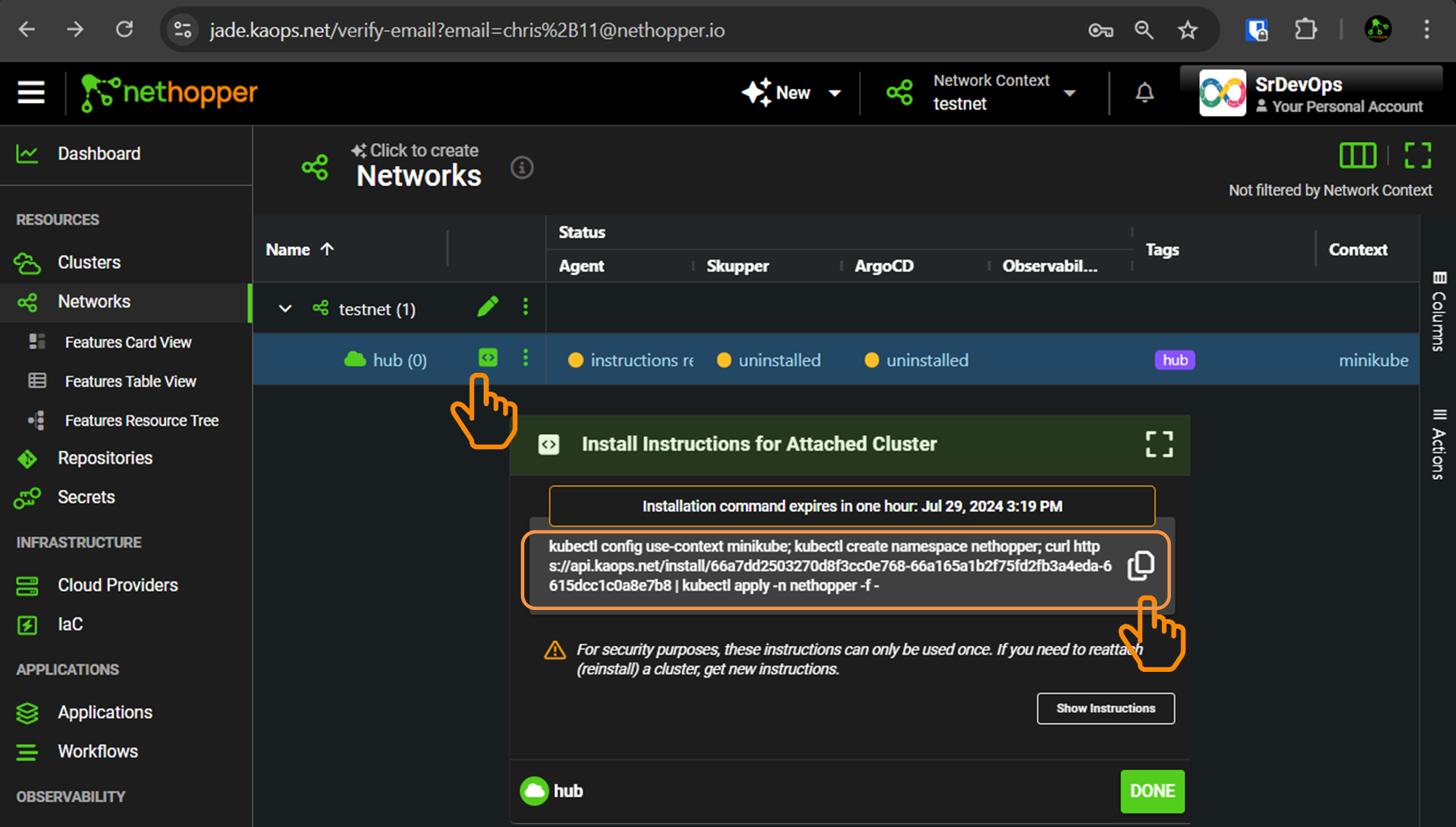Open the Actions side panel
The width and height of the screenshot is (1456, 827).
(x=1439, y=444)
